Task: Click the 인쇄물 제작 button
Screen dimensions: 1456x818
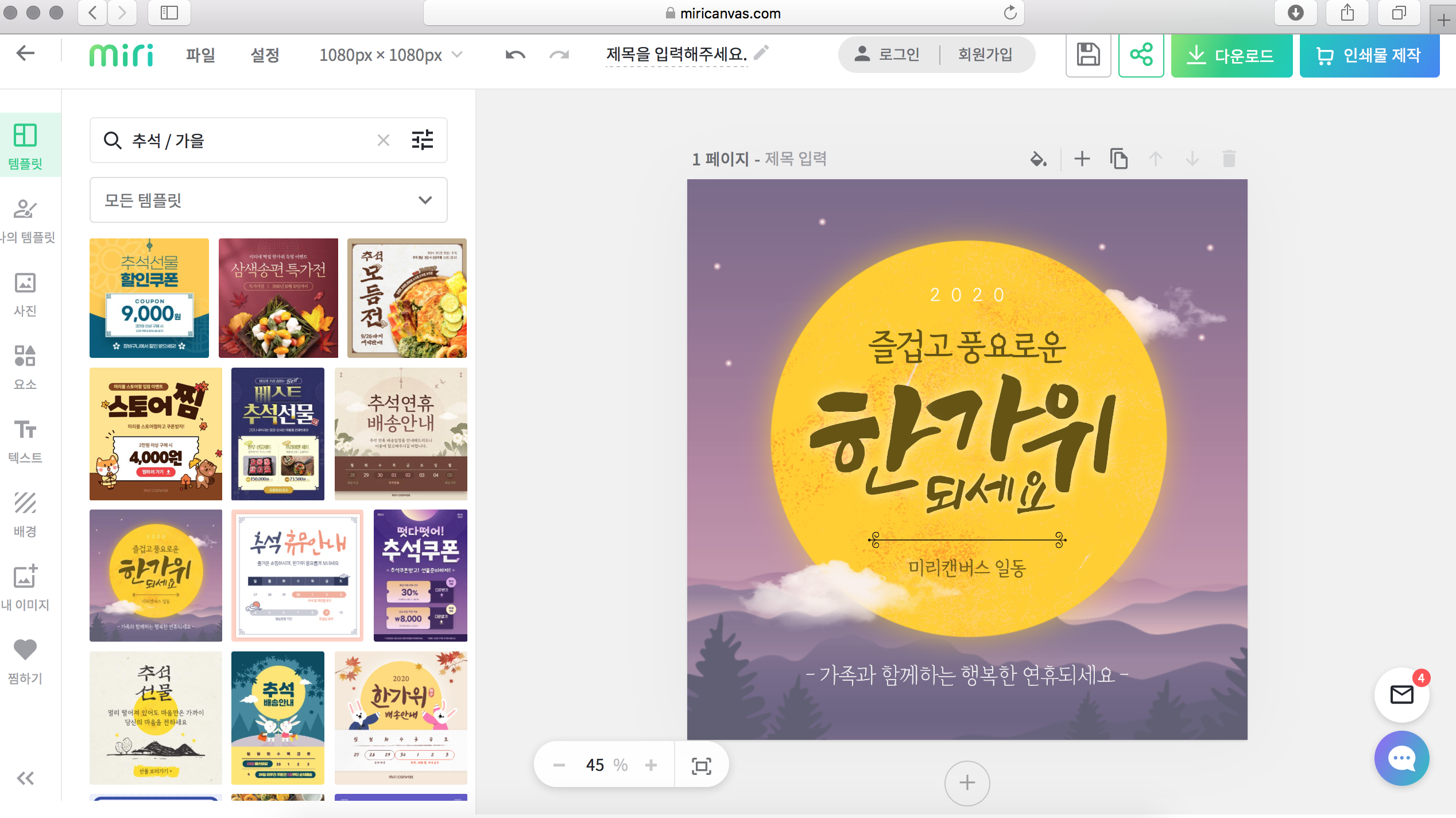Action: pyautogui.click(x=1369, y=55)
